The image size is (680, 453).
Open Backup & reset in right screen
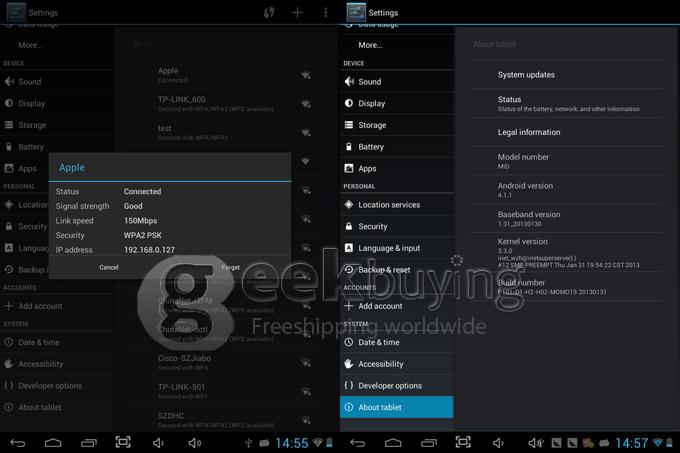tap(397, 270)
